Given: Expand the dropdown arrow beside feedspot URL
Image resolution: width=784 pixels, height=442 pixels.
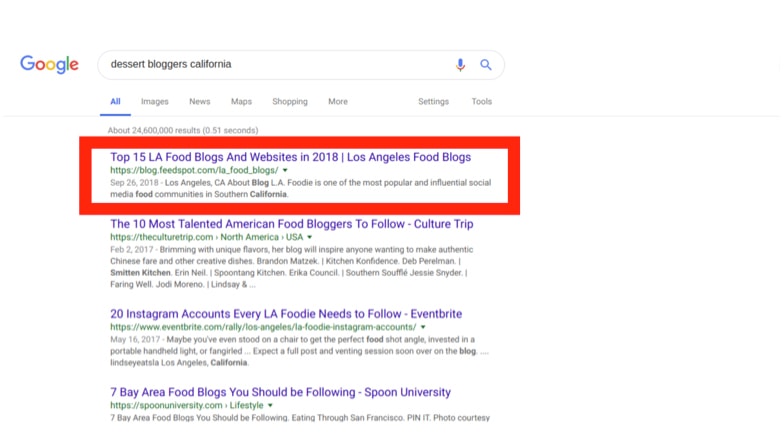Looking at the screenshot, I should click(285, 170).
